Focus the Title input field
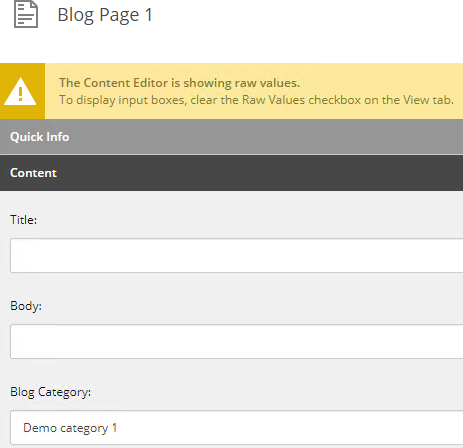This screenshot has height=448, width=463. click(x=237, y=255)
